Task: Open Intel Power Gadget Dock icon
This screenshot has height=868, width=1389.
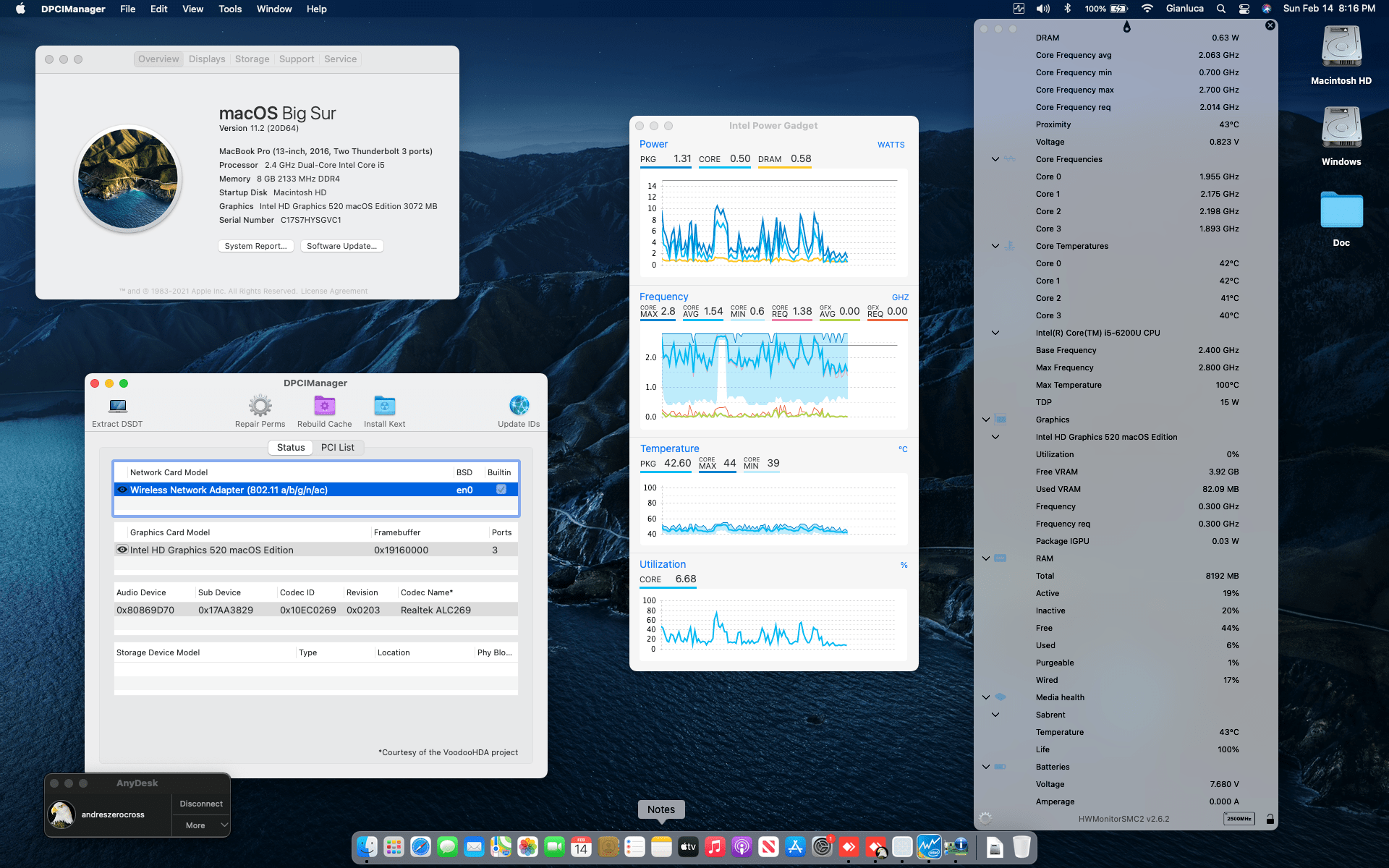Action: click(x=930, y=846)
